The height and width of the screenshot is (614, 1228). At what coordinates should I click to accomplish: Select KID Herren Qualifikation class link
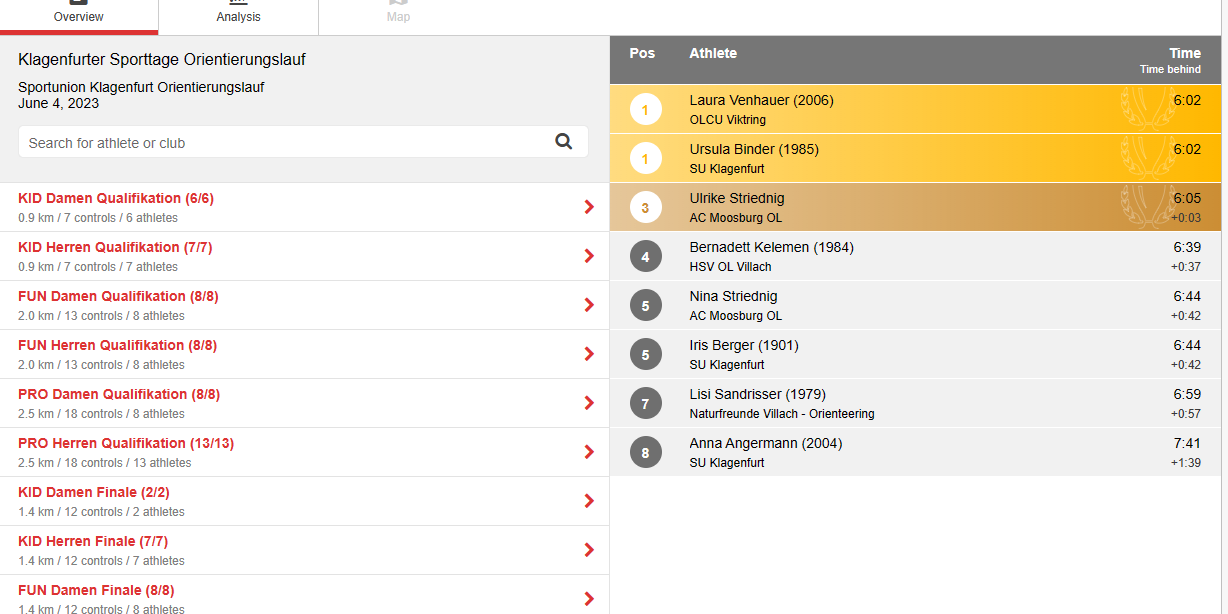115,247
